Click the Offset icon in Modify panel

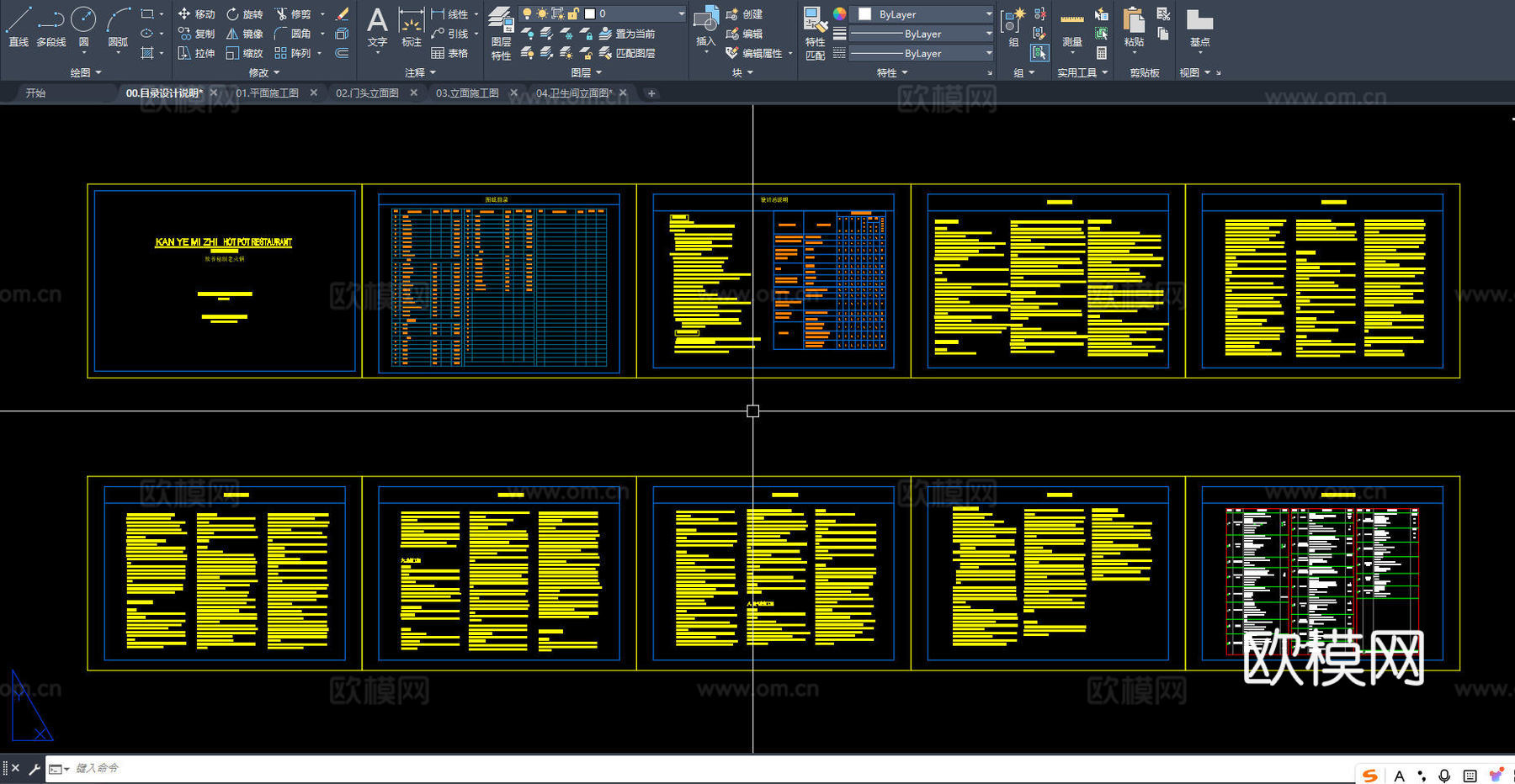(342, 53)
